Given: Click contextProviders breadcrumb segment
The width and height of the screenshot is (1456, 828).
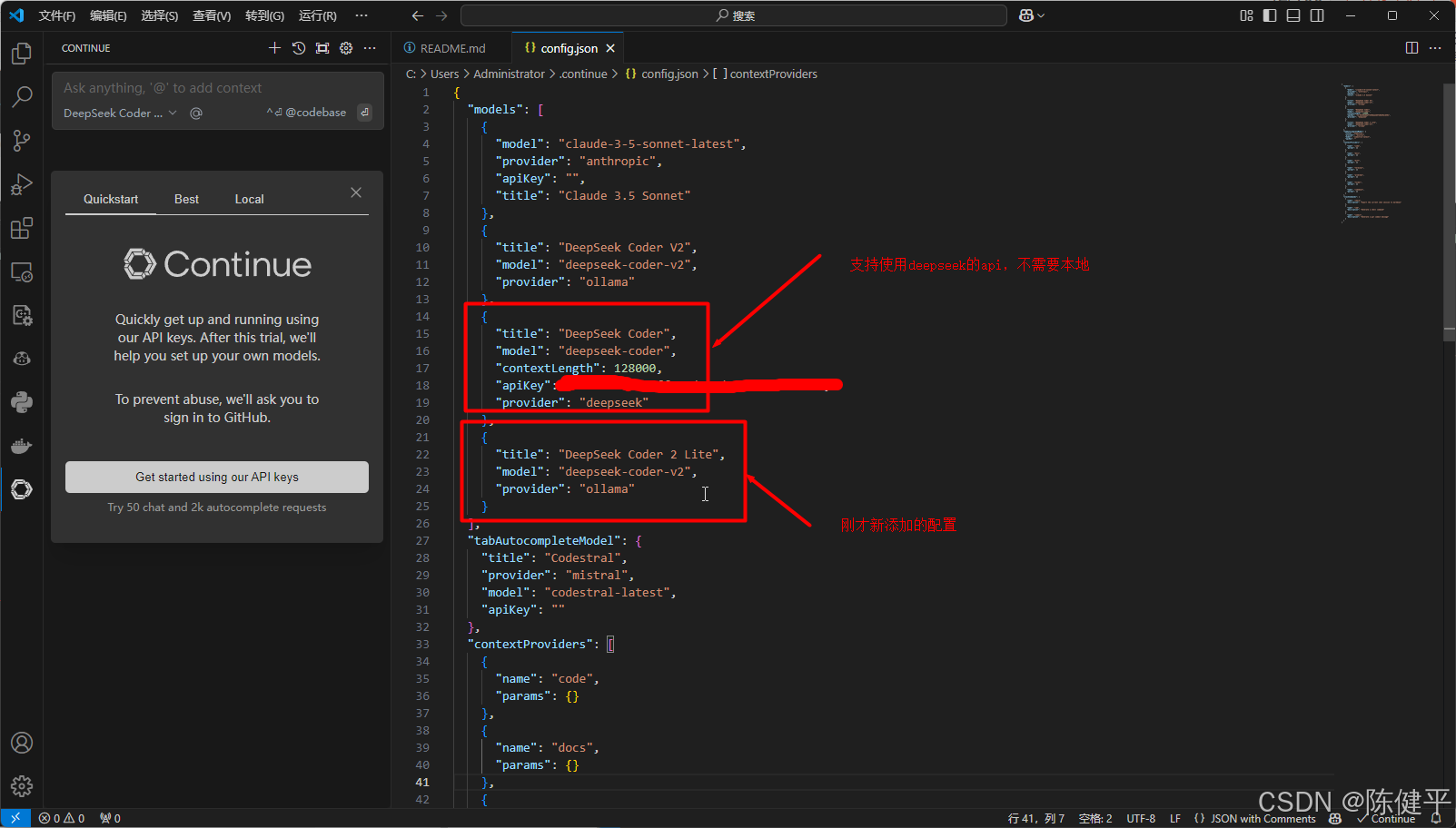Looking at the screenshot, I should 765,74.
